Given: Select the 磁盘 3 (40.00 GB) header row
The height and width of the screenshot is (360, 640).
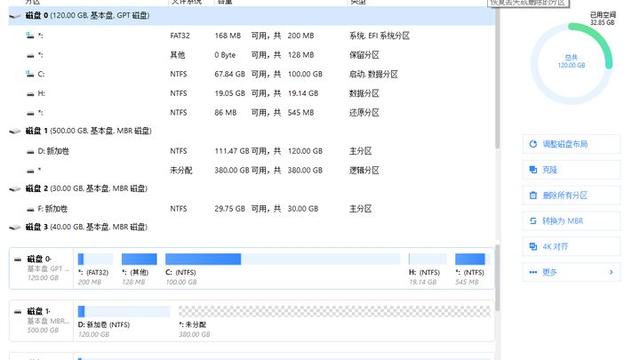Looking at the screenshot, I should coord(251,227).
